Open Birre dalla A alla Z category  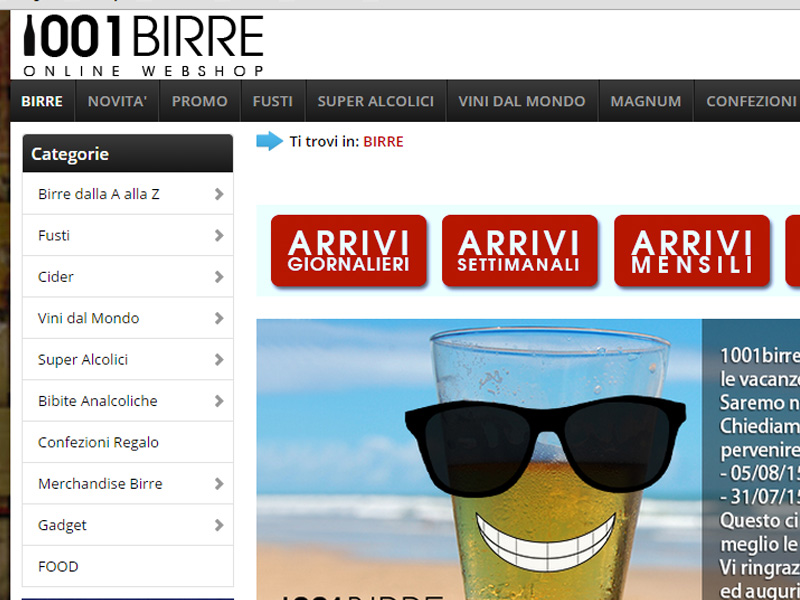pyautogui.click(x=128, y=194)
